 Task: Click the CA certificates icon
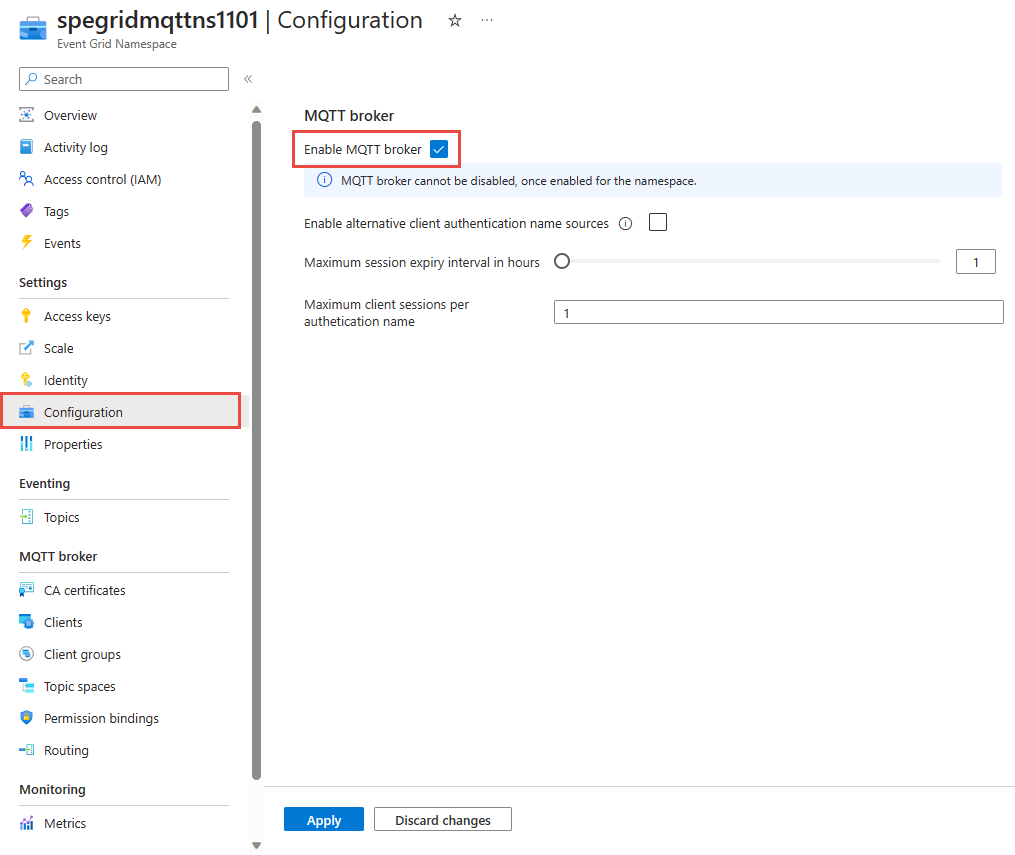(x=27, y=590)
